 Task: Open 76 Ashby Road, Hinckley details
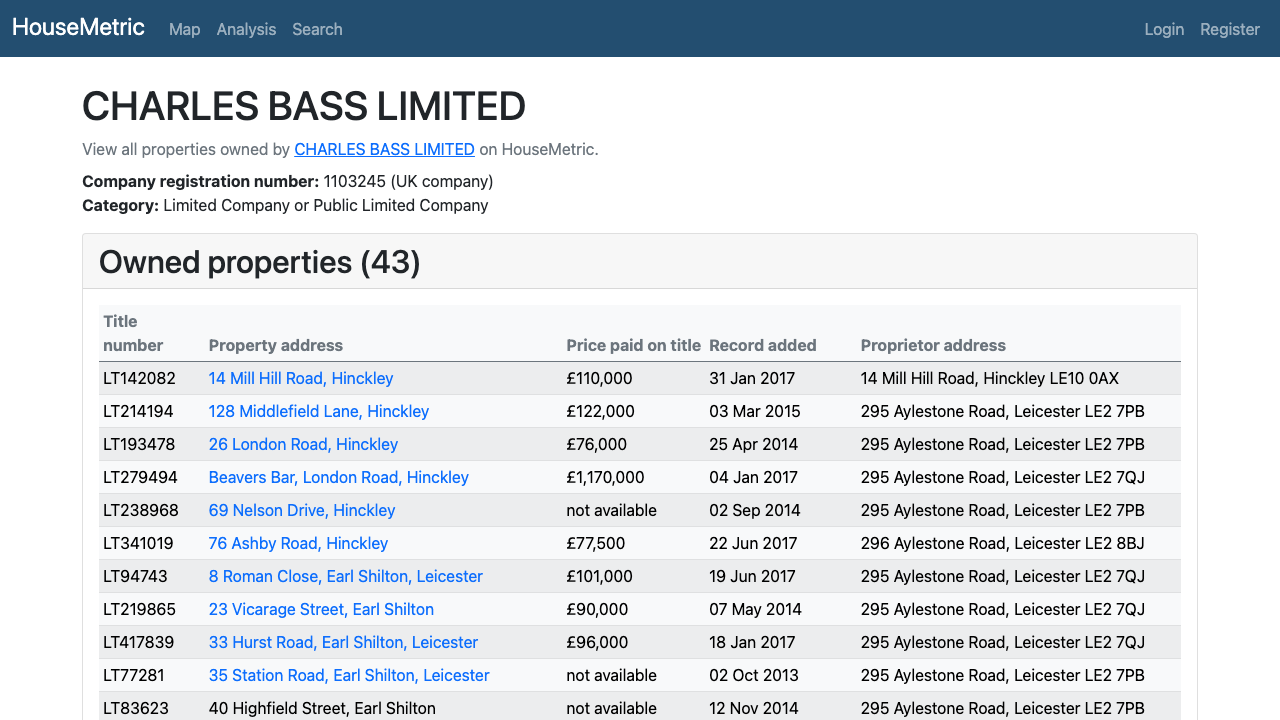coord(298,543)
